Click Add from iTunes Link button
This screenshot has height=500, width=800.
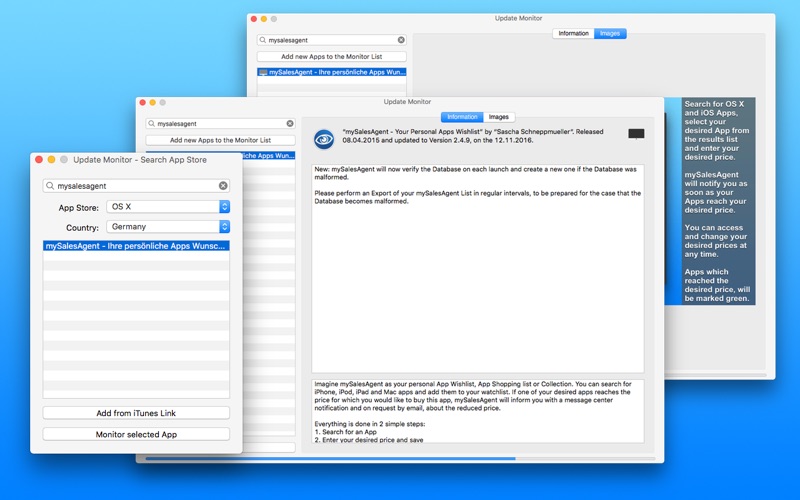[x=136, y=413]
